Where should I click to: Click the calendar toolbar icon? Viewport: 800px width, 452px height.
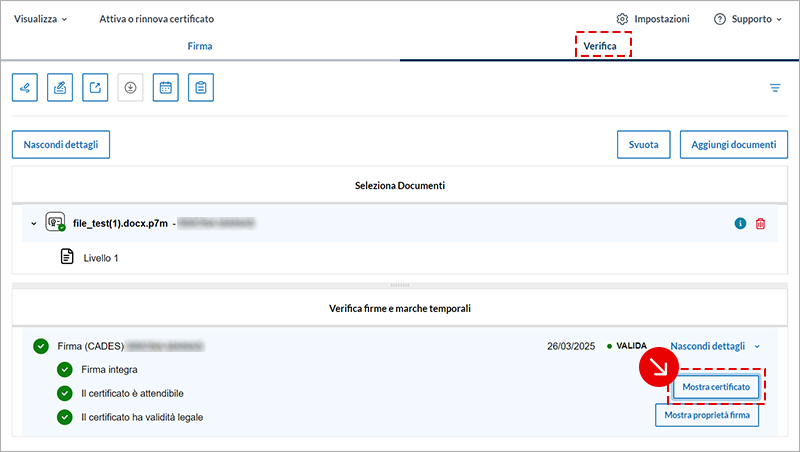166,88
